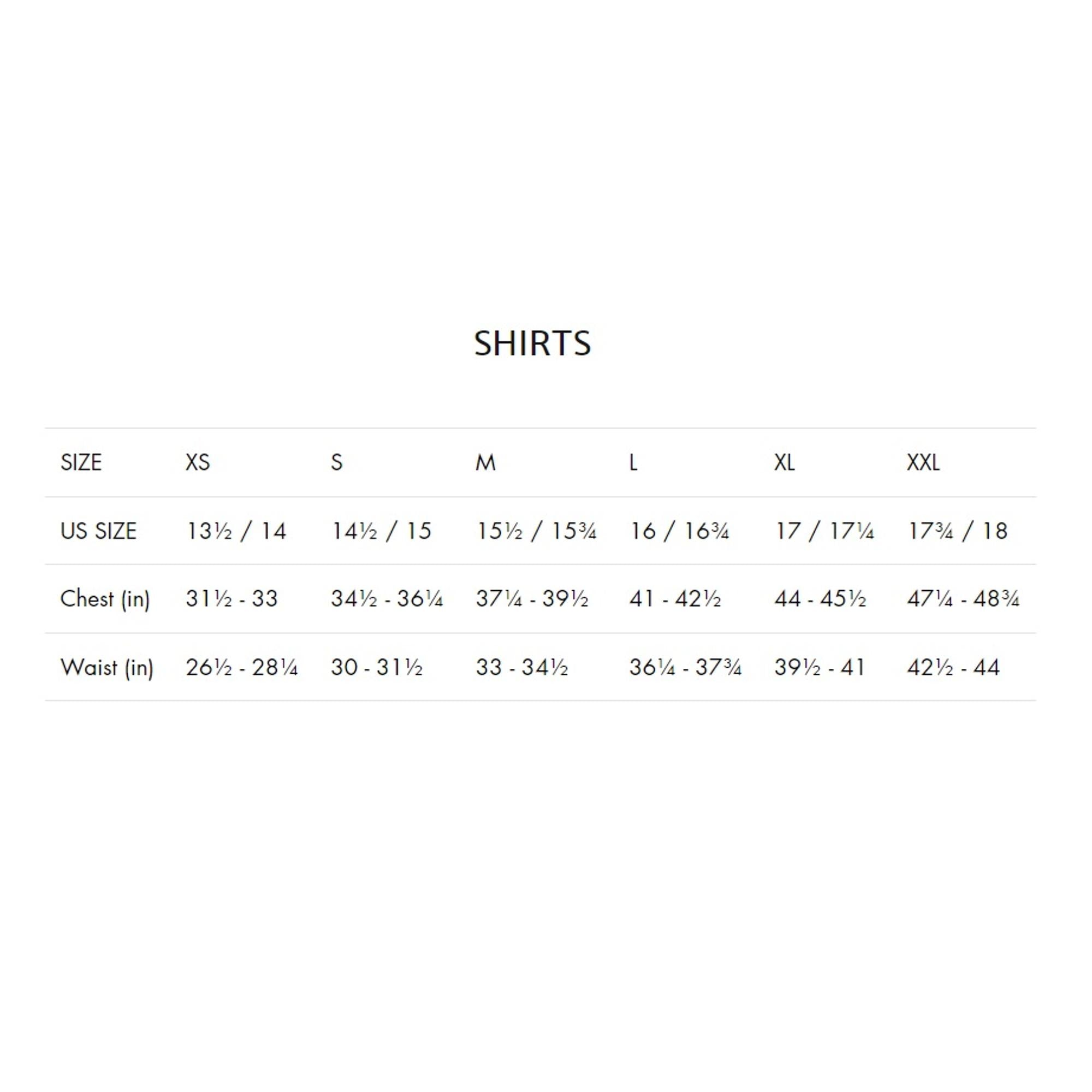
Task: Select the 17¾ / 18 US size value
Action: click(957, 531)
